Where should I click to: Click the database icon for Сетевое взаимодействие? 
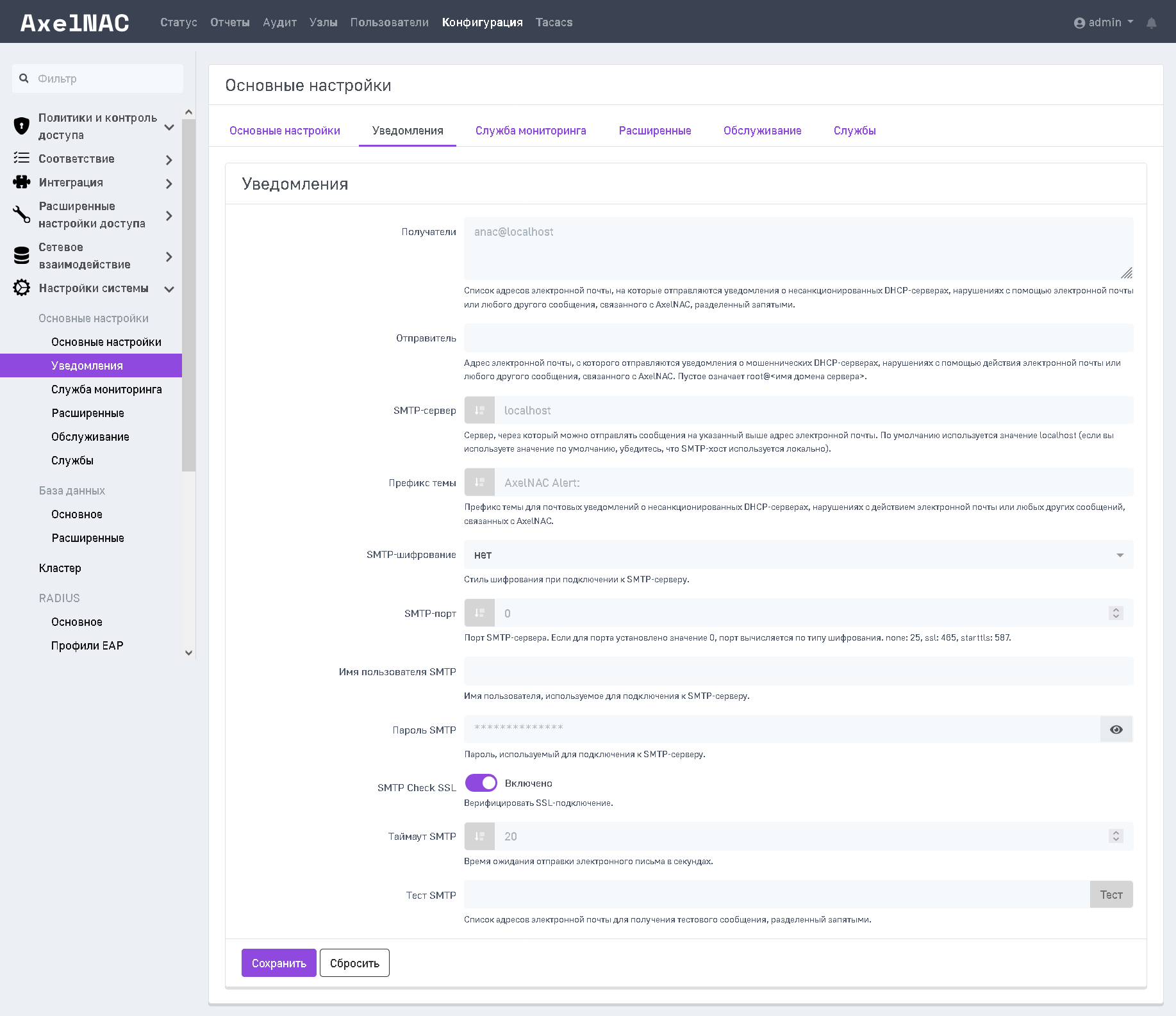21,255
